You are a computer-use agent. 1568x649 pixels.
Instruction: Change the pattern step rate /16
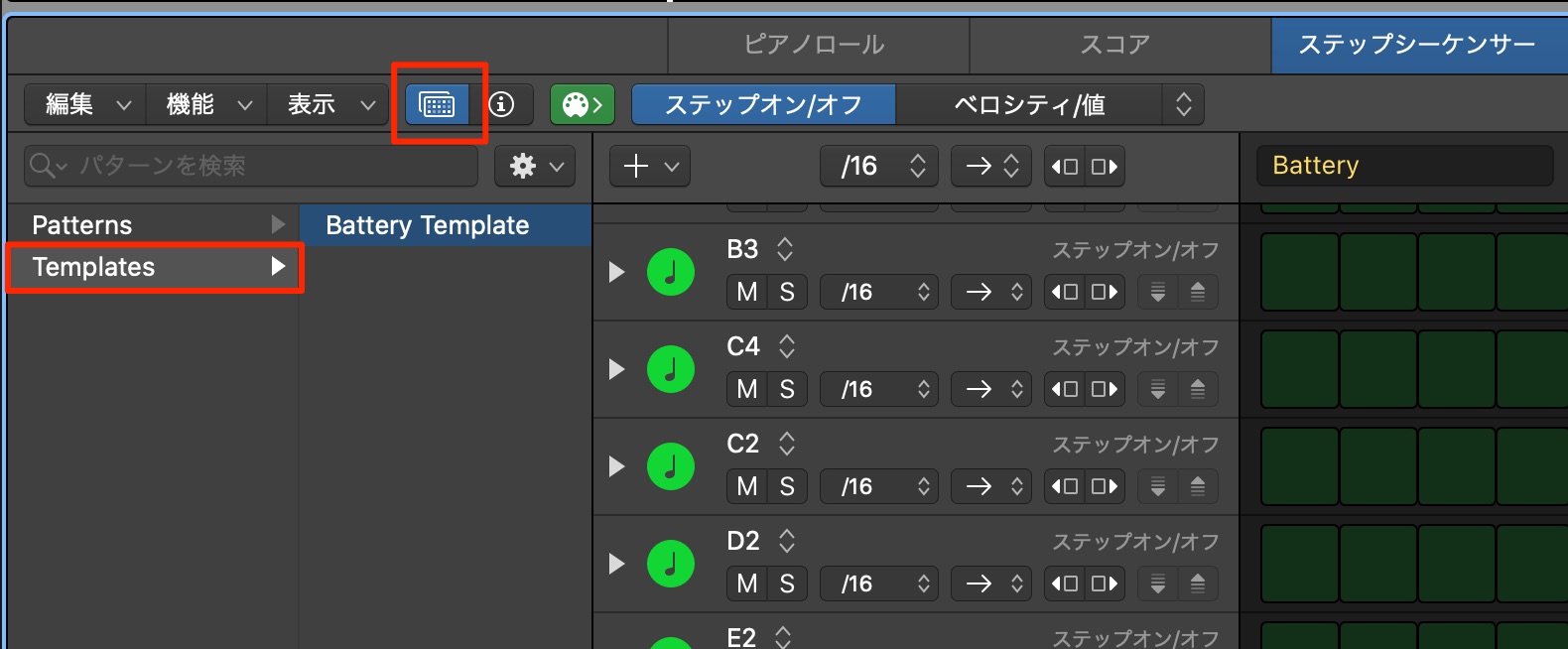tap(879, 166)
